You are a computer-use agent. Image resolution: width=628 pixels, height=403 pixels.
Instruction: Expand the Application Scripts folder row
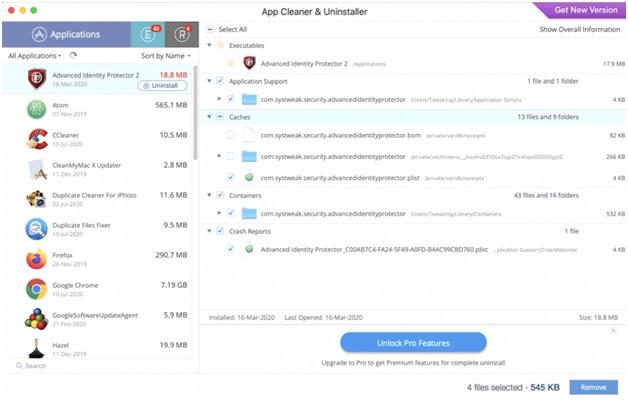coord(219,99)
